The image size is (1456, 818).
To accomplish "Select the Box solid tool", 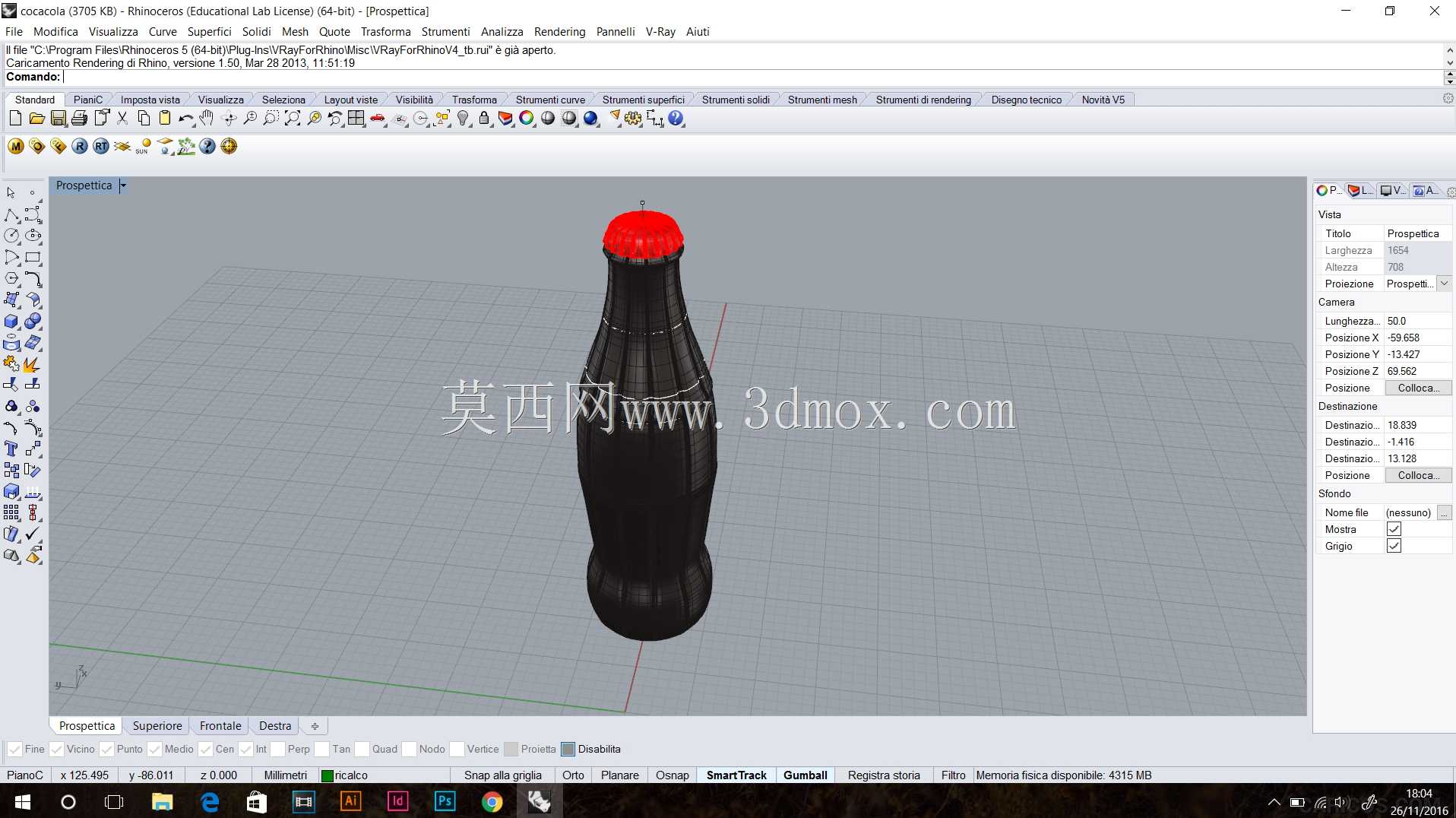I will pos(11,322).
